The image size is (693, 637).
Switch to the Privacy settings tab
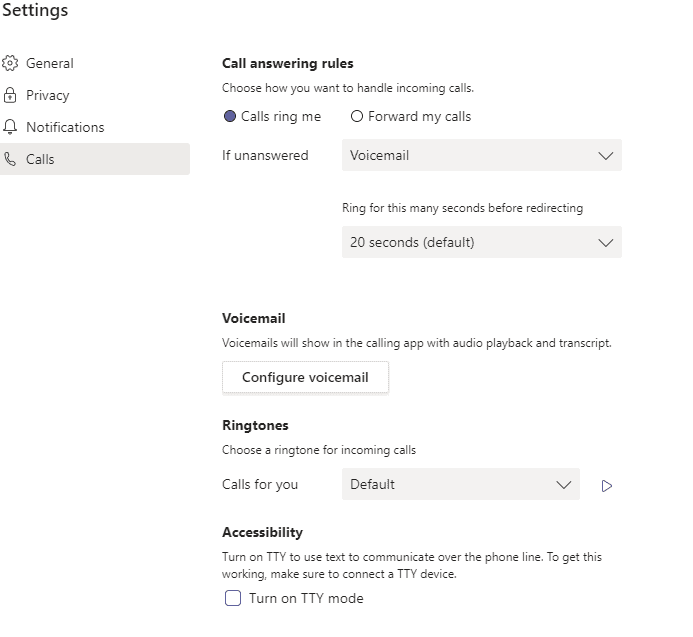[48, 95]
